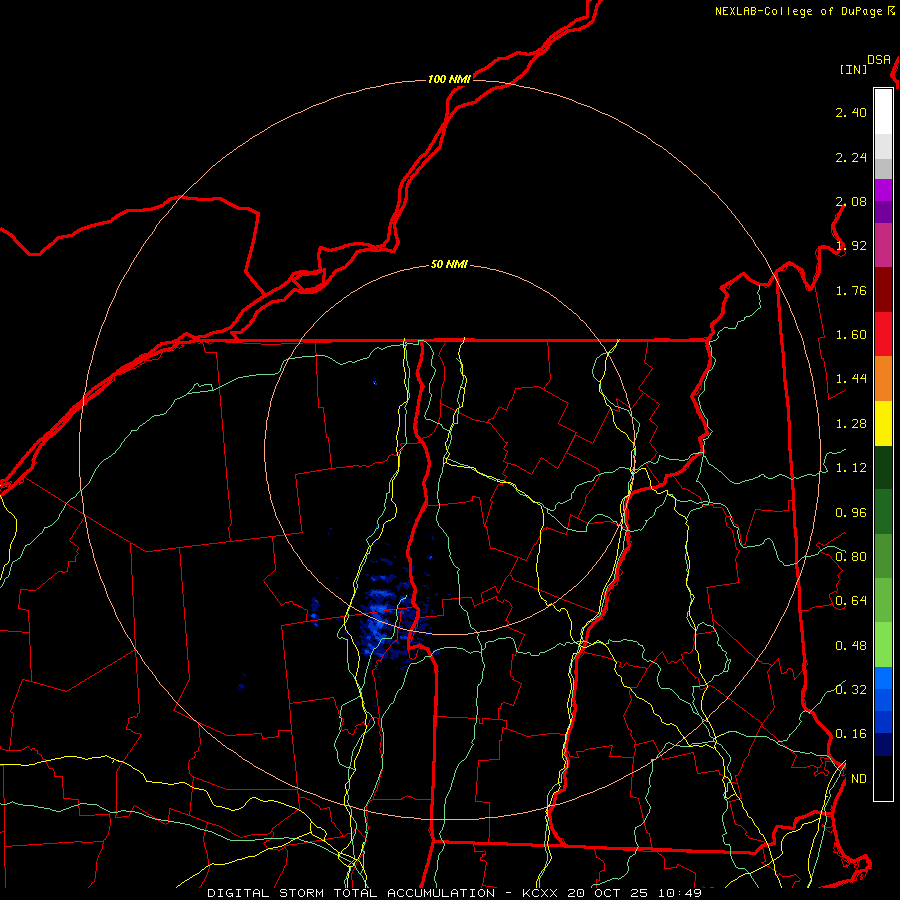Click the 100 NMI range ring label
This screenshot has height=900, width=900.
449,79
